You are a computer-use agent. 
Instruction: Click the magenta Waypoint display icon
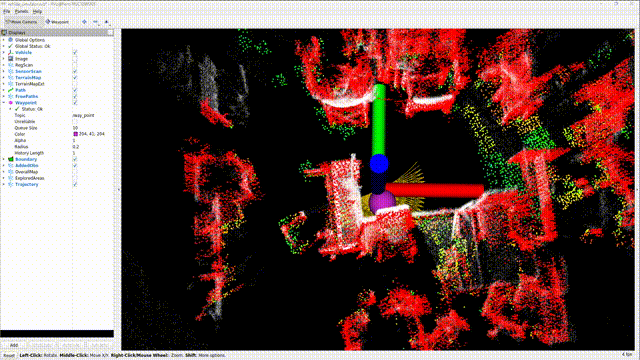(x=11, y=103)
